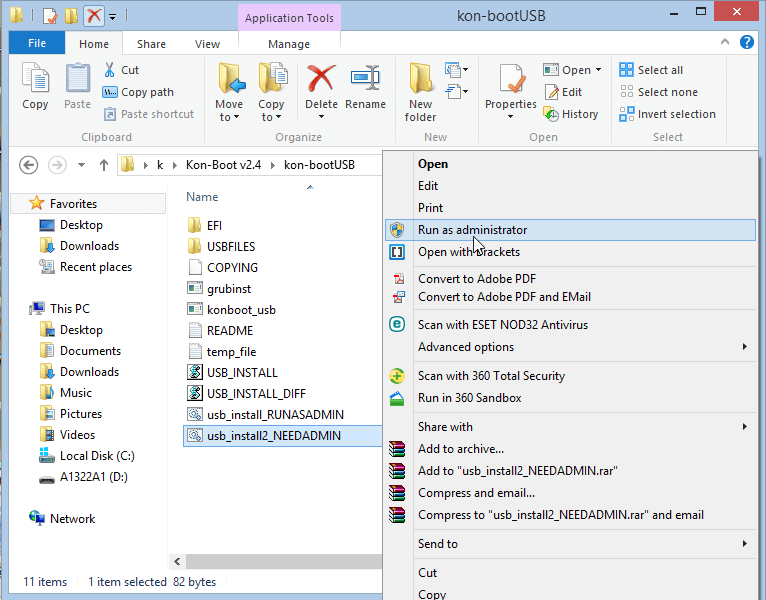
Task: Click the Copy to folder icon
Action: [272, 78]
